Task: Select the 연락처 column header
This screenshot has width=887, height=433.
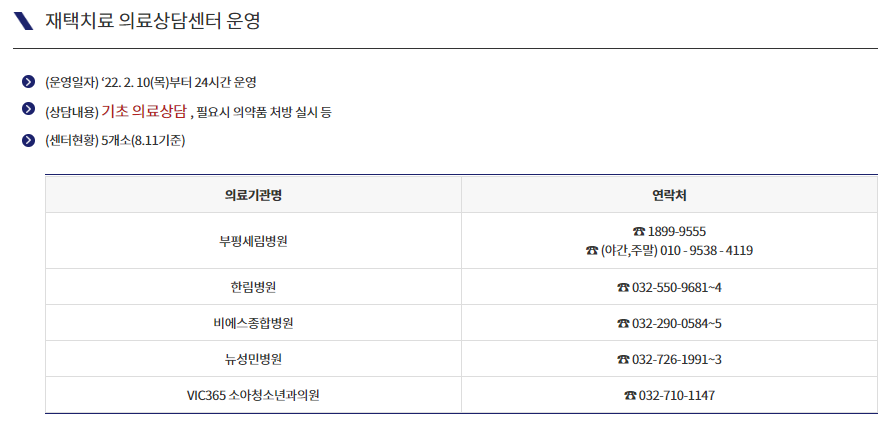Action: [x=669, y=195]
